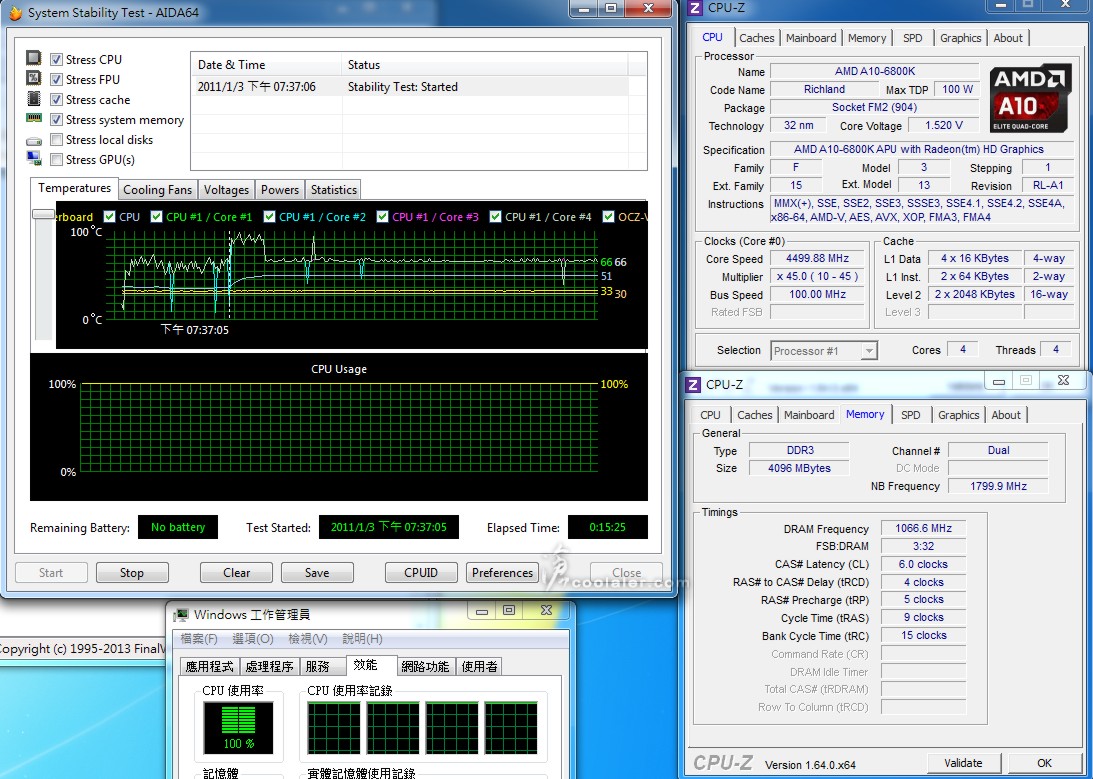Screen dimensions: 1093x779
Task: Click the chip icon beside Stress cache
Action: pos(33,98)
